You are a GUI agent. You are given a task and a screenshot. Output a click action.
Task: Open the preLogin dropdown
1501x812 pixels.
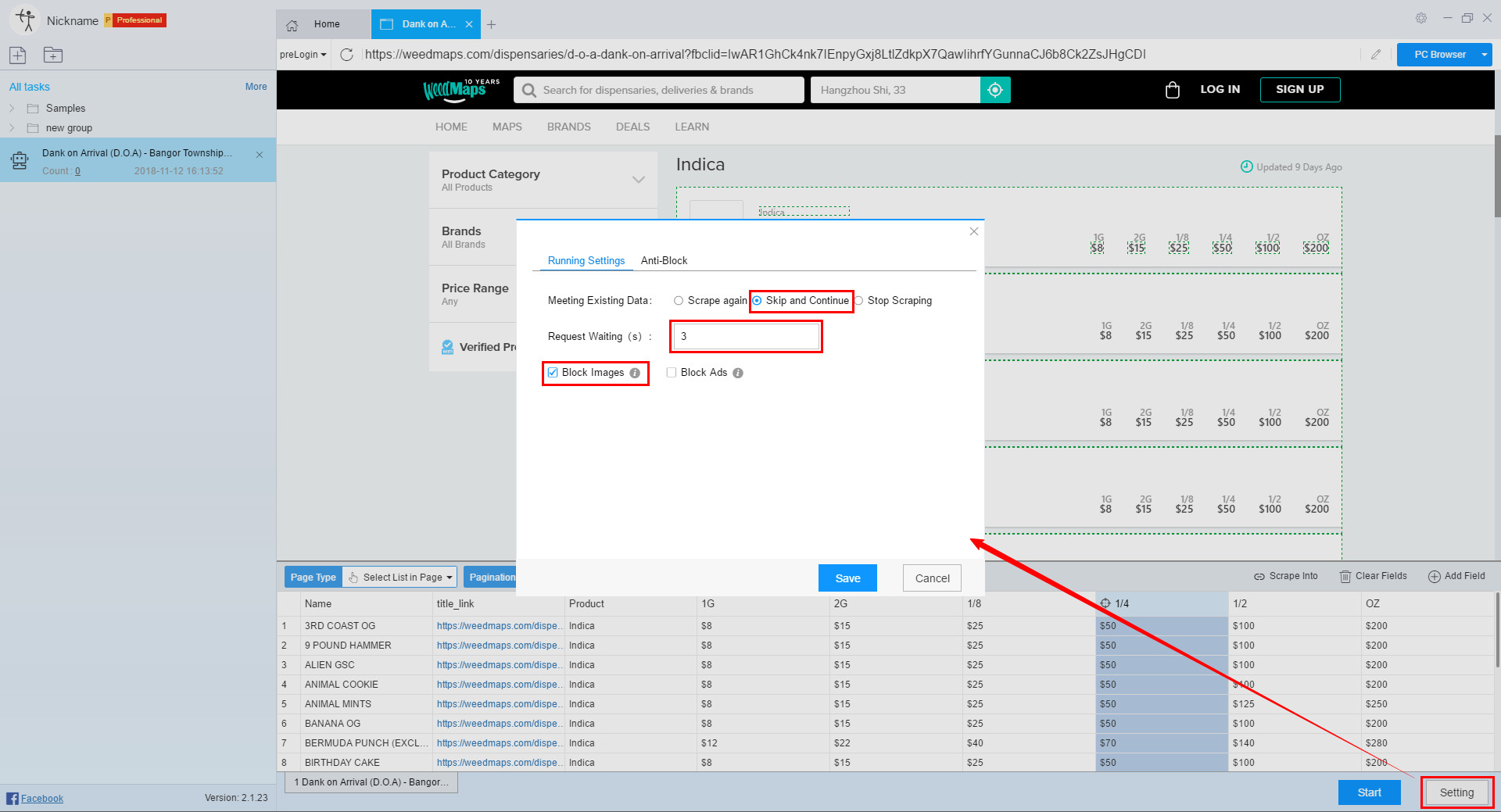point(303,55)
